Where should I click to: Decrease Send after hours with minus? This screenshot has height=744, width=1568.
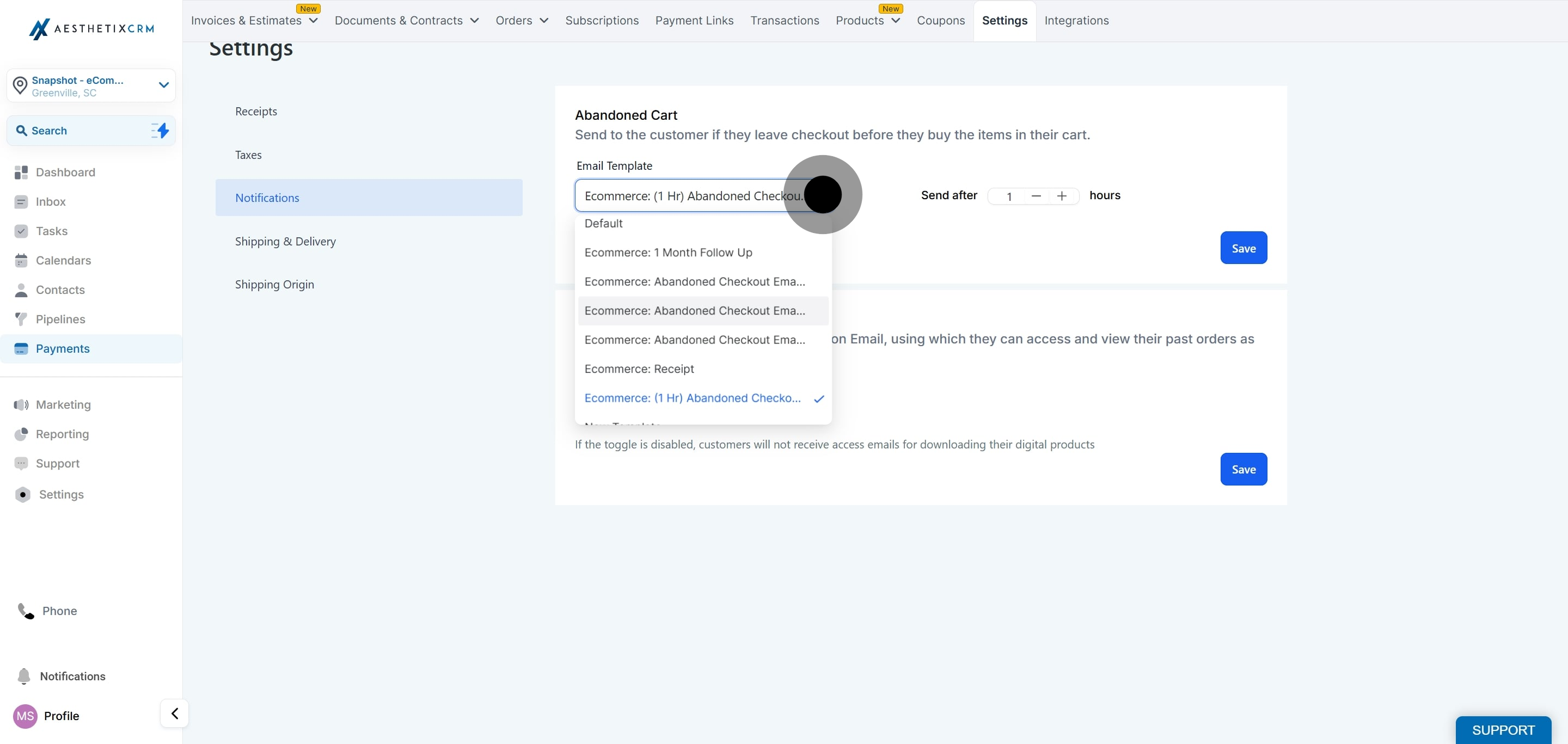click(1036, 196)
